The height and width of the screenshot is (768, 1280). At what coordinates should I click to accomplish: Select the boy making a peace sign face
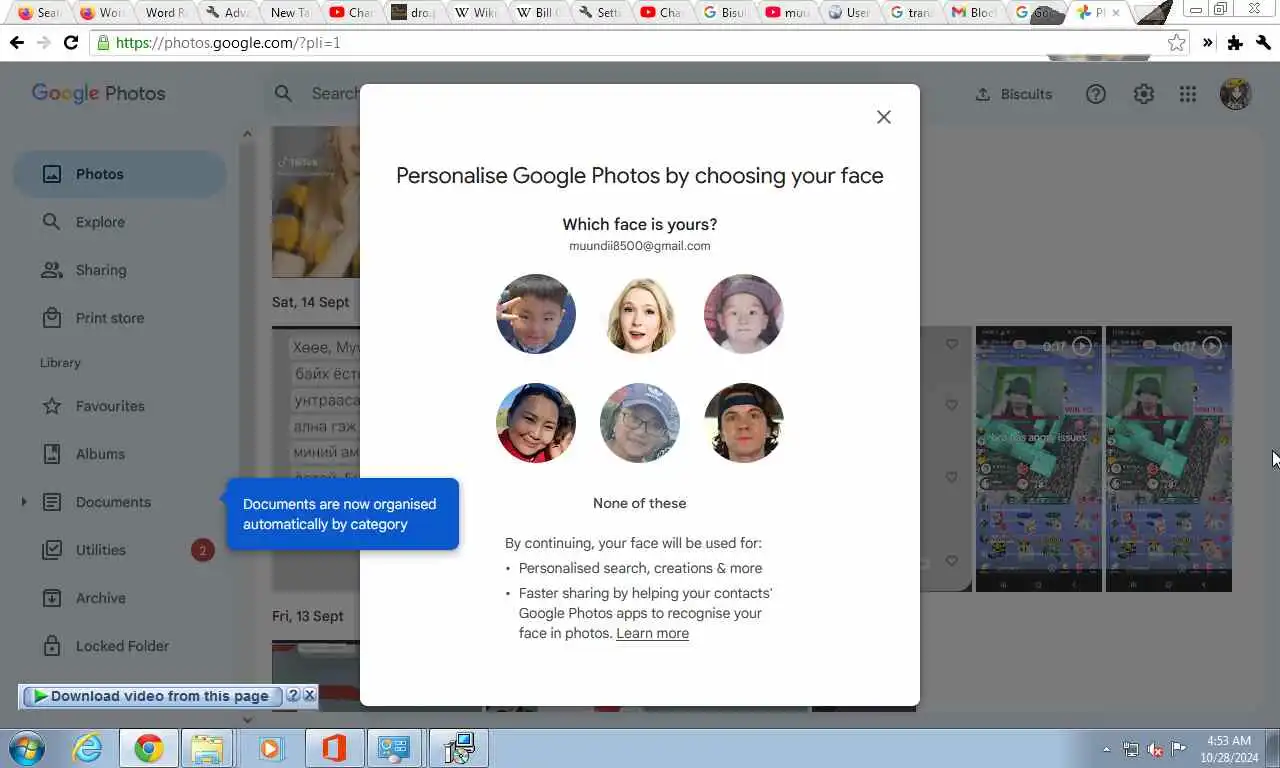pyautogui.click(x=536, y=314)
